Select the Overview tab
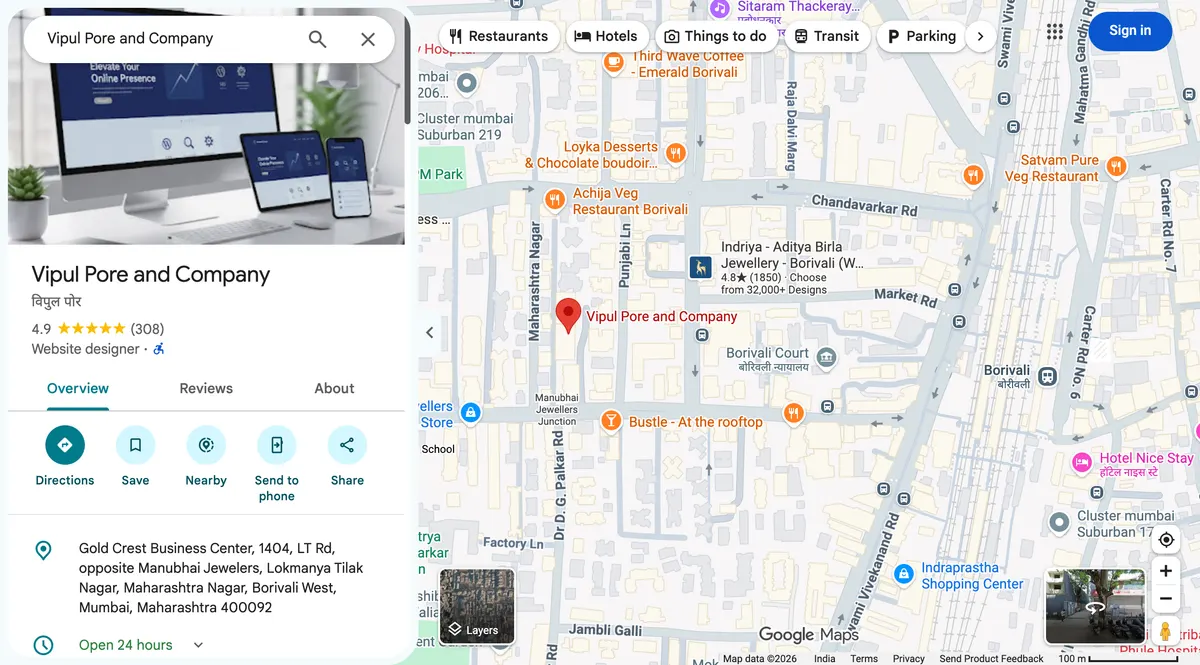The image size is (1200, 665). (78, 389)
